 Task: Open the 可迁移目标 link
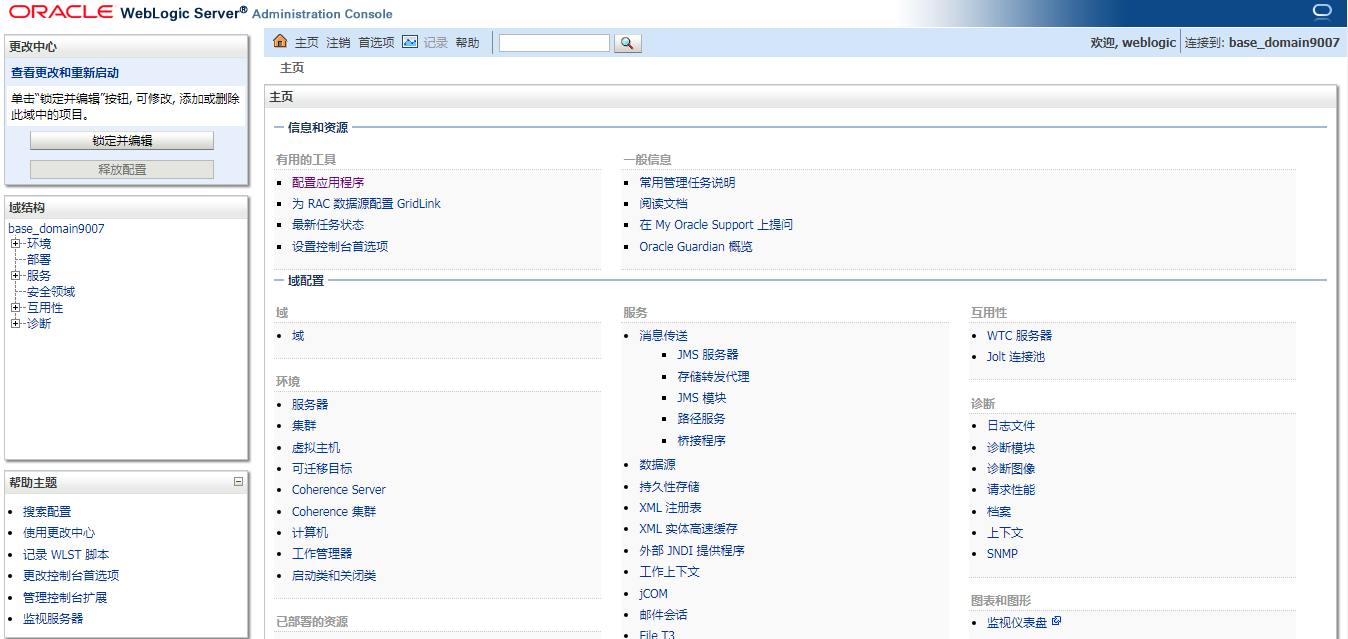pos(322,469)
